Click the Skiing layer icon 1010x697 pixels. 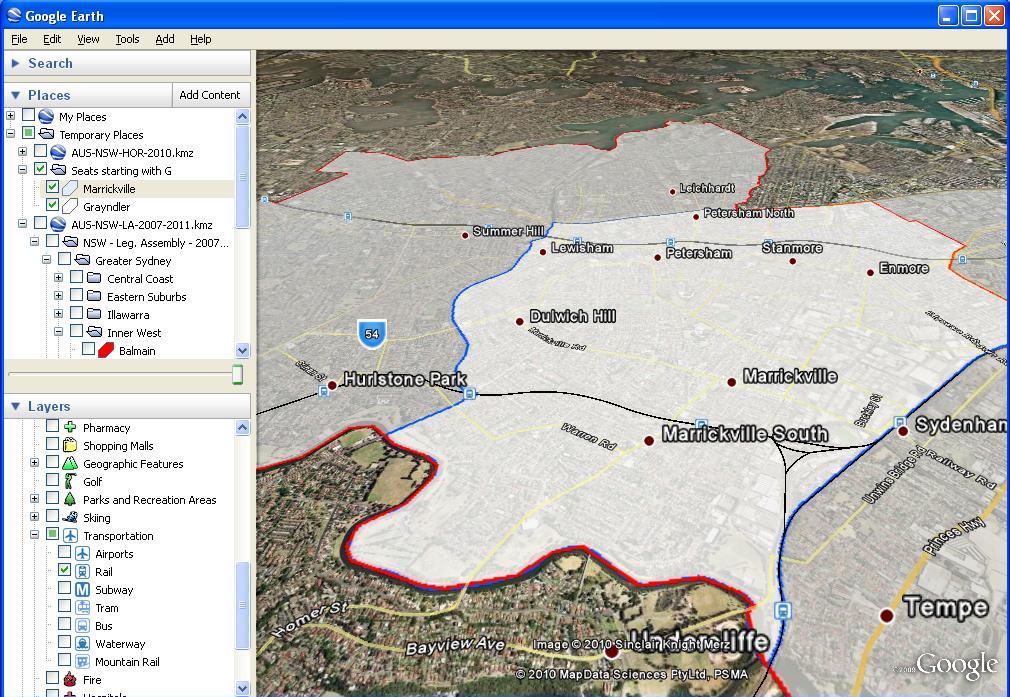(70, 517)
